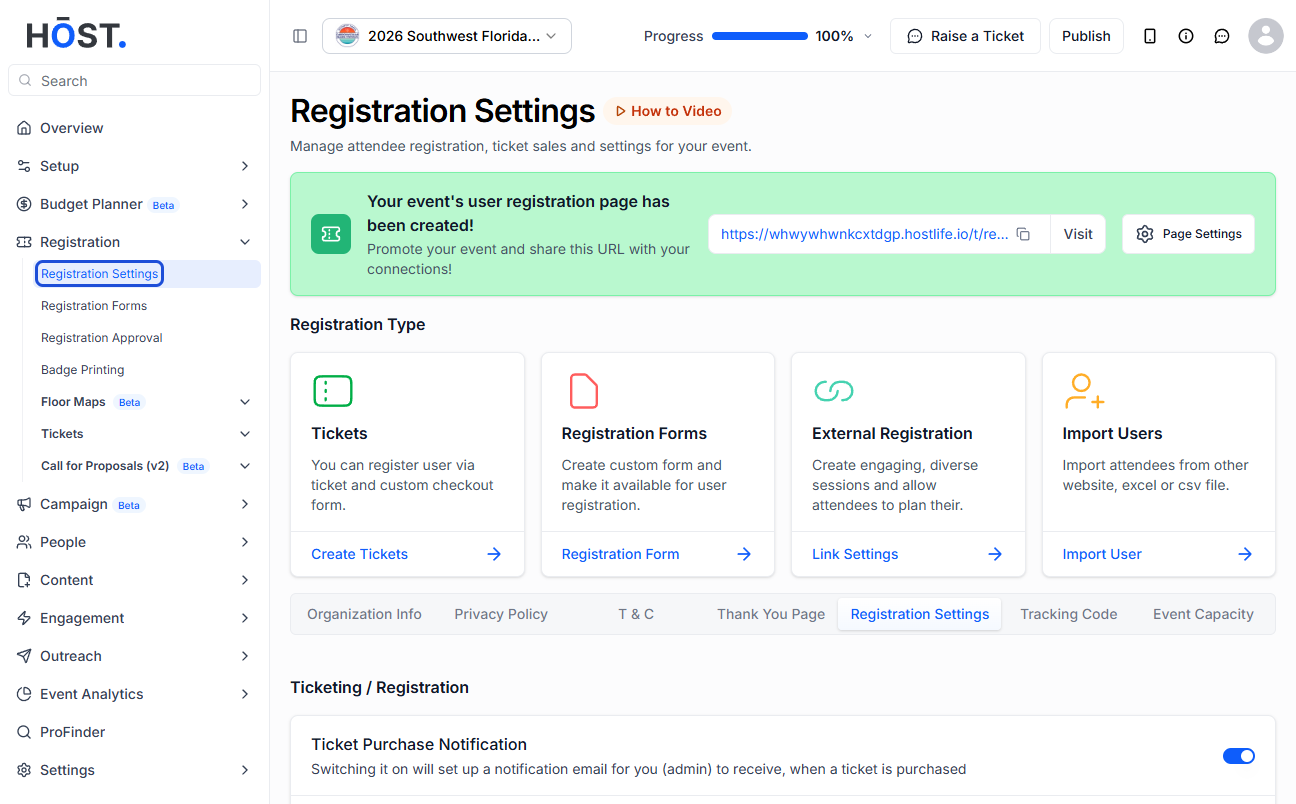Switch to Thank You Page tab
This screenshot has width=1296, height=804.
pyautogui.click(x=771, y=614)
